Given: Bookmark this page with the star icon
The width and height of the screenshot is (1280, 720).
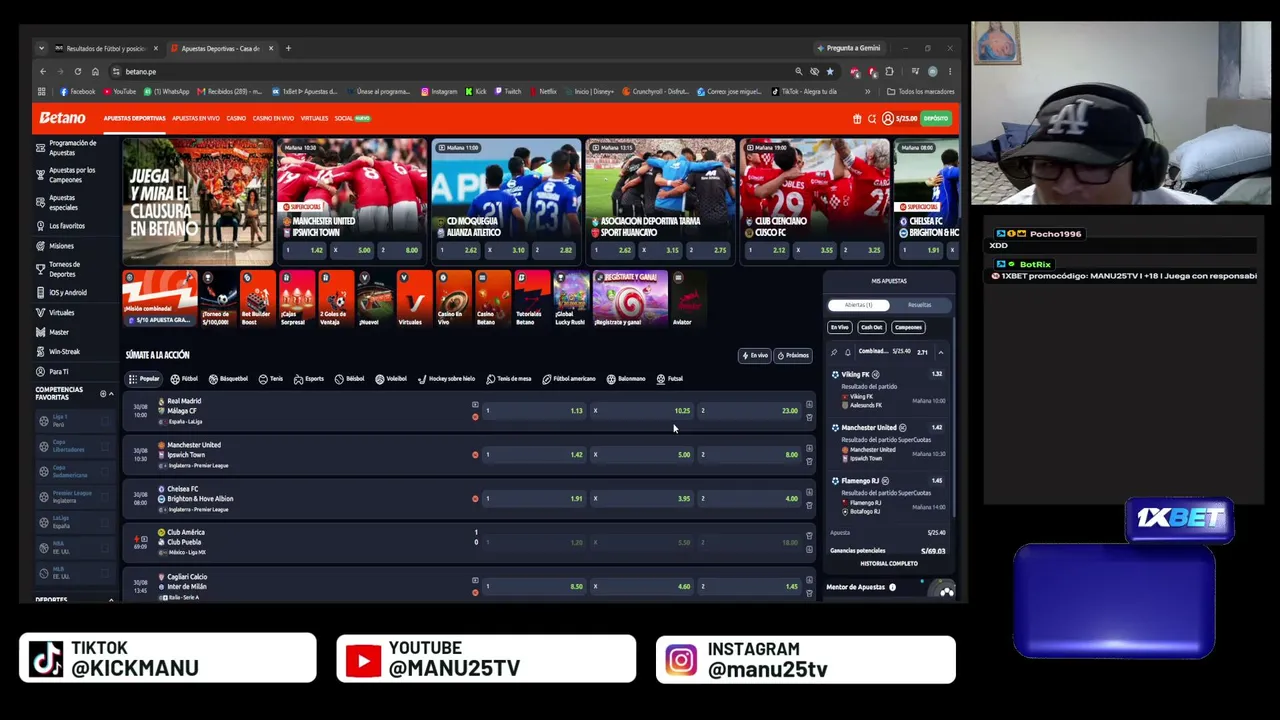Looking at the screenshot, I should (x=829, y=72).
